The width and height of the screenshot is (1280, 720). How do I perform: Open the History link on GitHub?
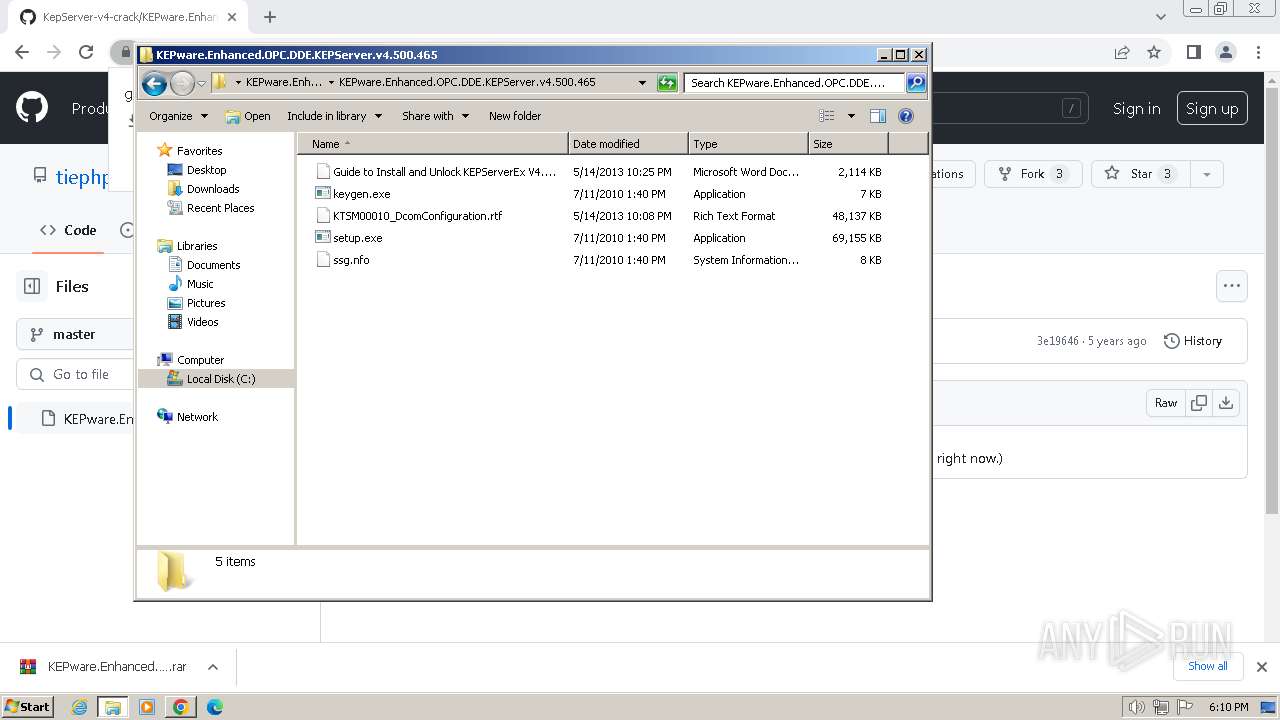click(x=1193, y=341)
